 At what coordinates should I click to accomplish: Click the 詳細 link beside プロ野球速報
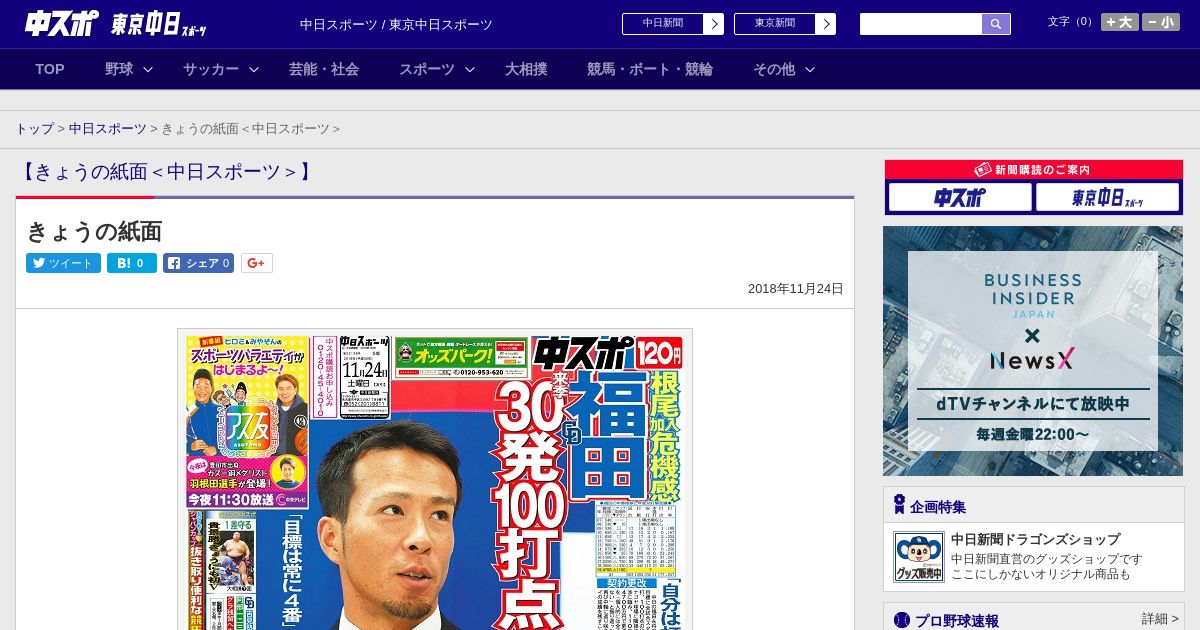pyautogui.click(x=1160, y=619)
